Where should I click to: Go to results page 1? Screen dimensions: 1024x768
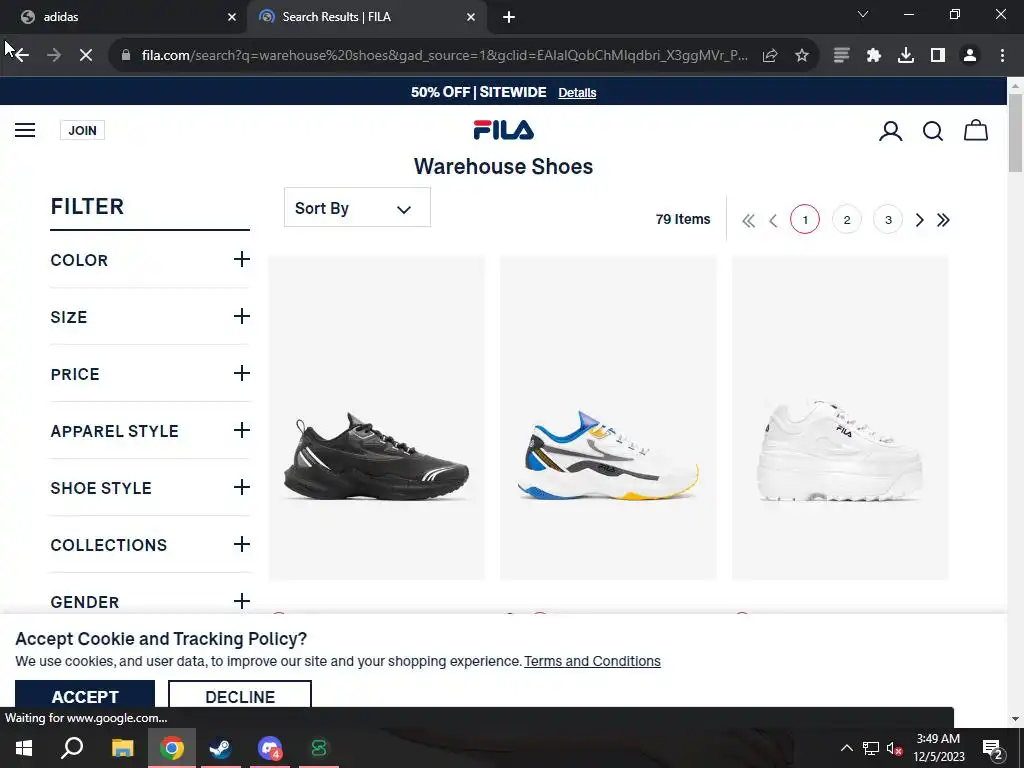805,220
